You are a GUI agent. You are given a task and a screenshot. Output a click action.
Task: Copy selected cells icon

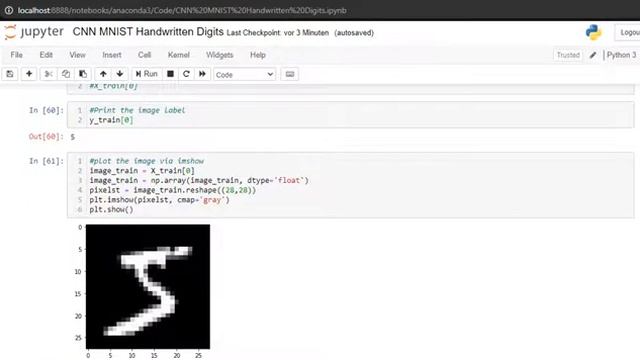pos(66,74)
